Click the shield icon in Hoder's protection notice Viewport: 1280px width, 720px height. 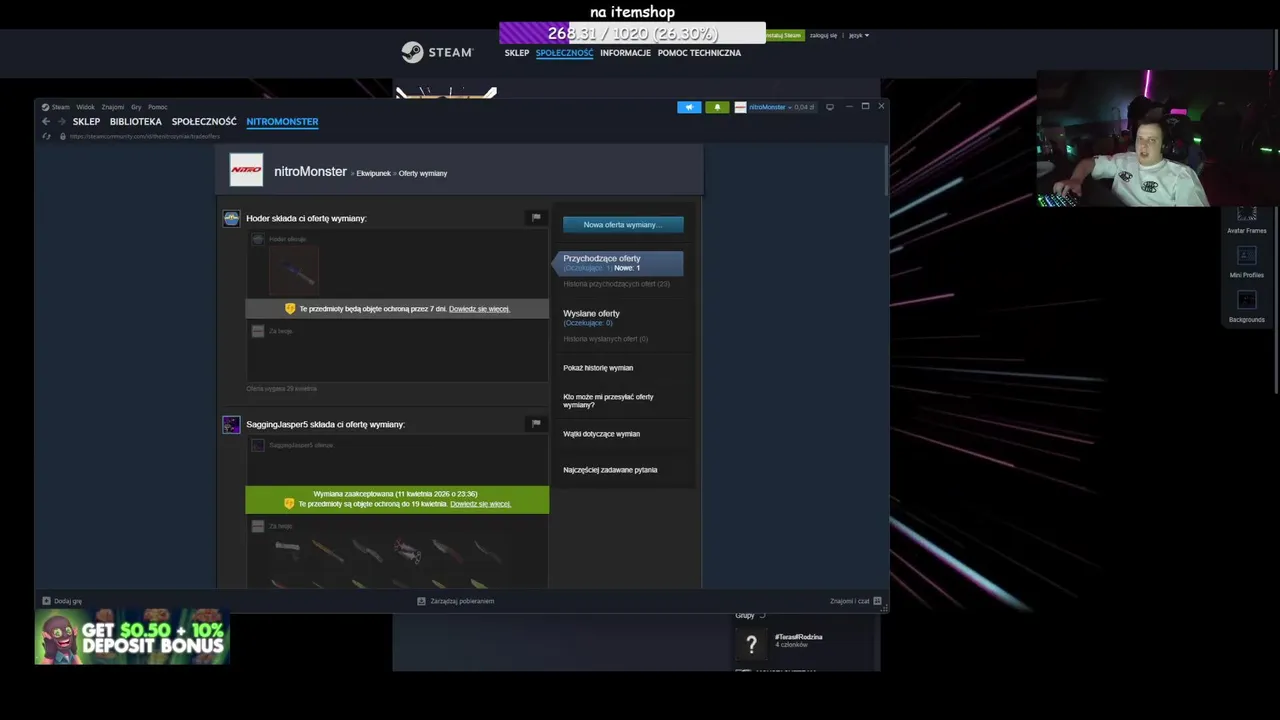pos(290,309)
